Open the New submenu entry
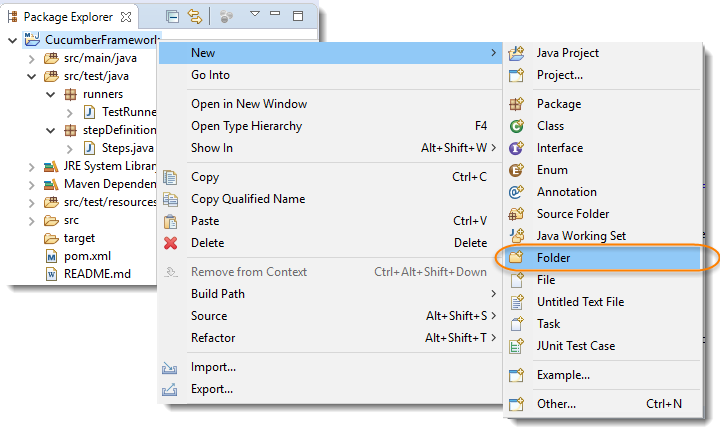The height and width of the screenshot is (434, 720). pyautogui.click(x=331, y=53)
